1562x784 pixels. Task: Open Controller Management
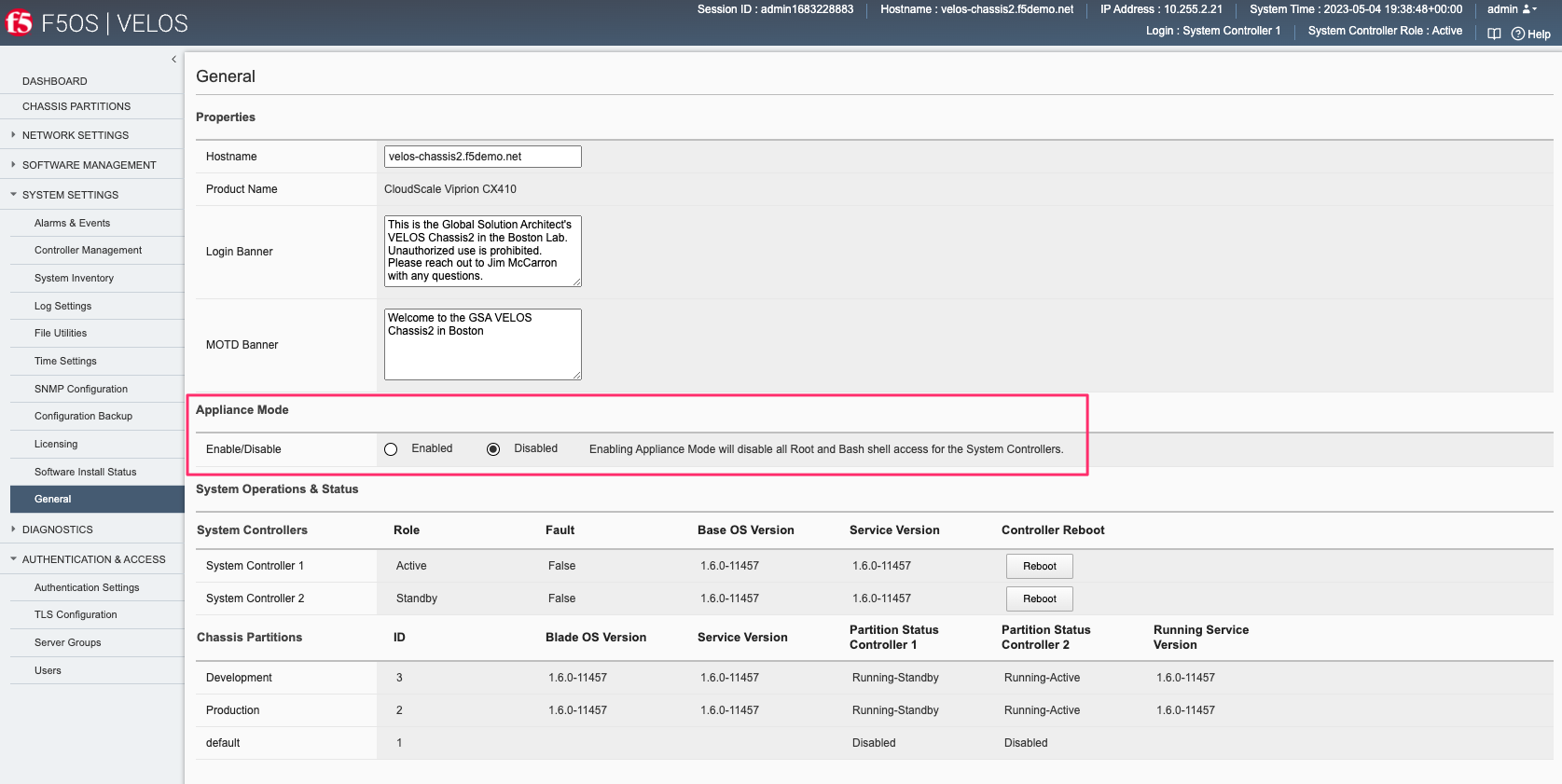[x=88, y=250]
